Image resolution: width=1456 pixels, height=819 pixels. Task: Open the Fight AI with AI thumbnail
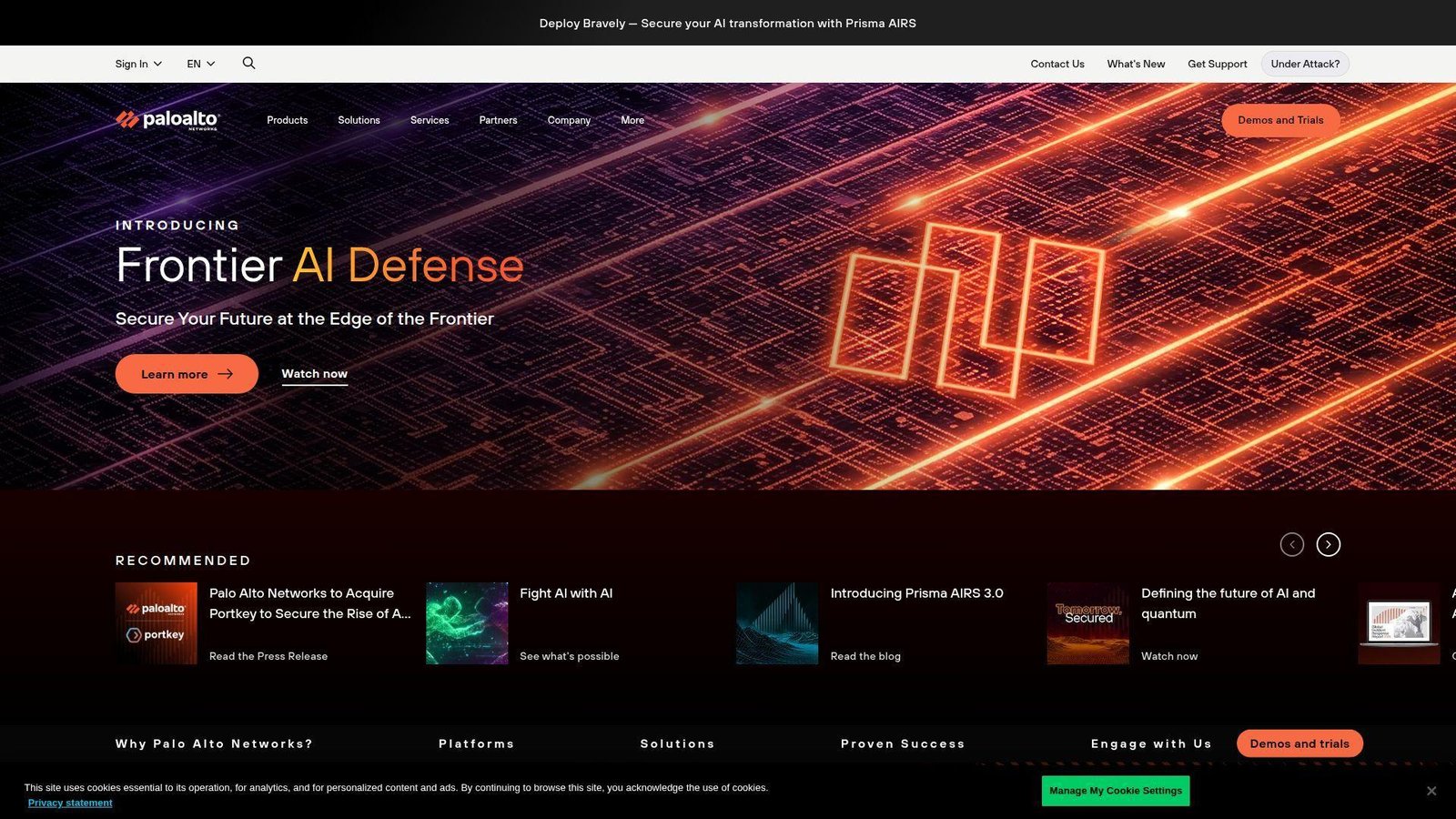467,623
